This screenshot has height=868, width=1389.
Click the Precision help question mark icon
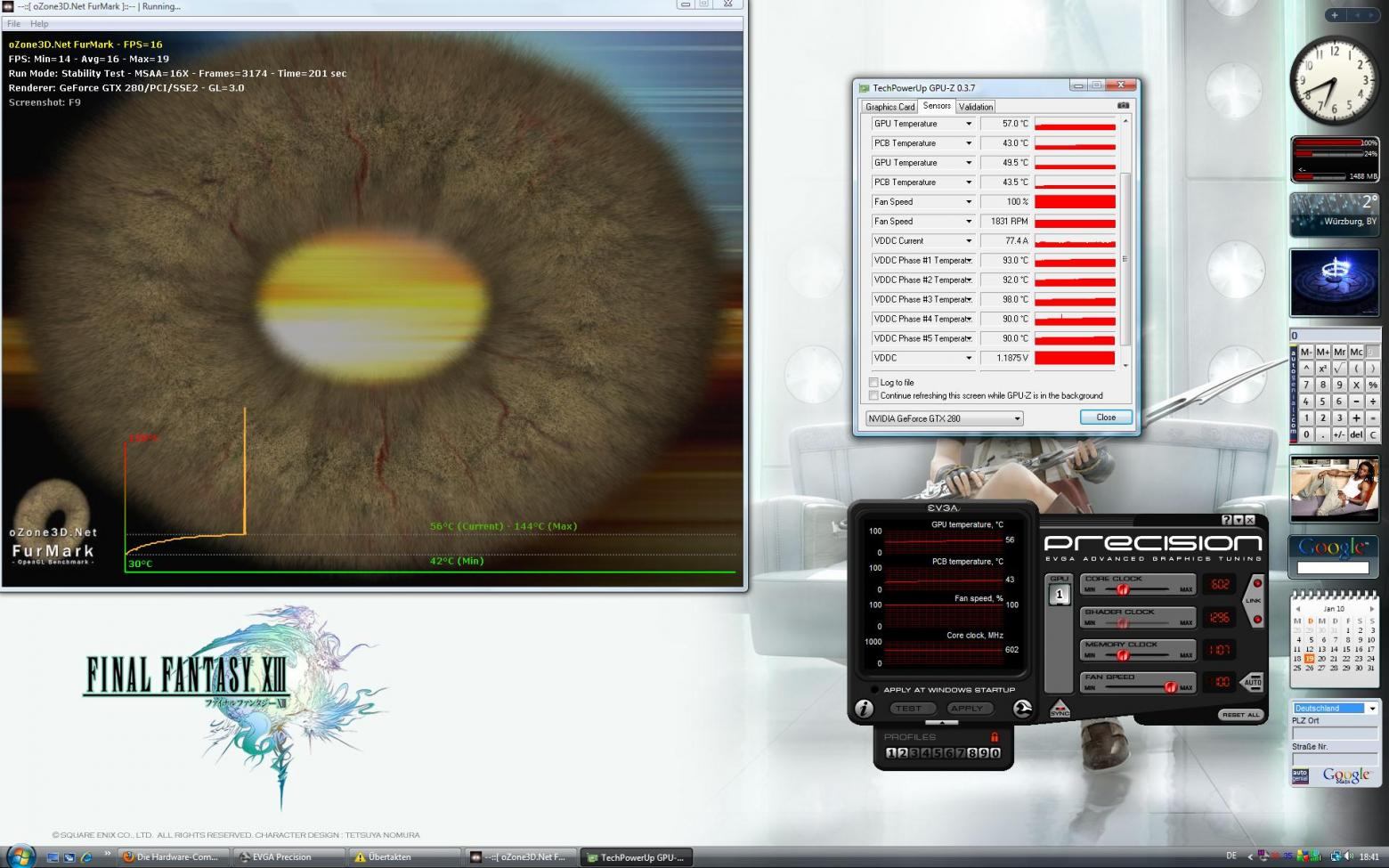tap(1227, 520)
